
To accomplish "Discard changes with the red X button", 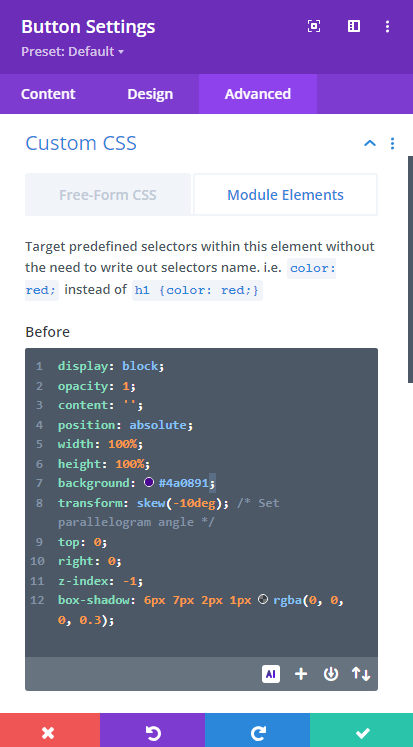I will pyautogui.click(x=50, y=730).
